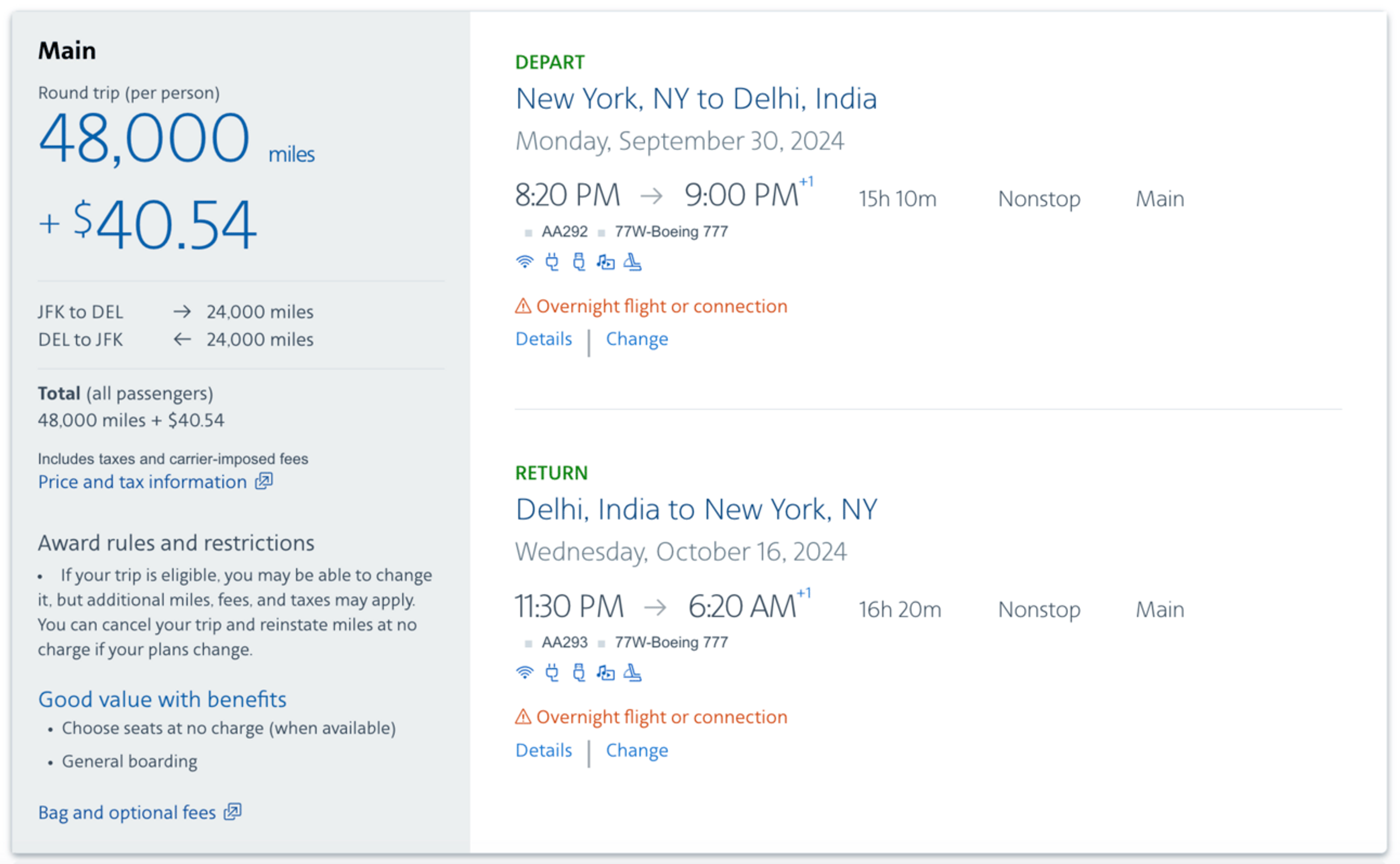Viewport: 1400px width, 864px height.
Task: Click the lie-flat seat icon for AA292
Action: (632, 262)
